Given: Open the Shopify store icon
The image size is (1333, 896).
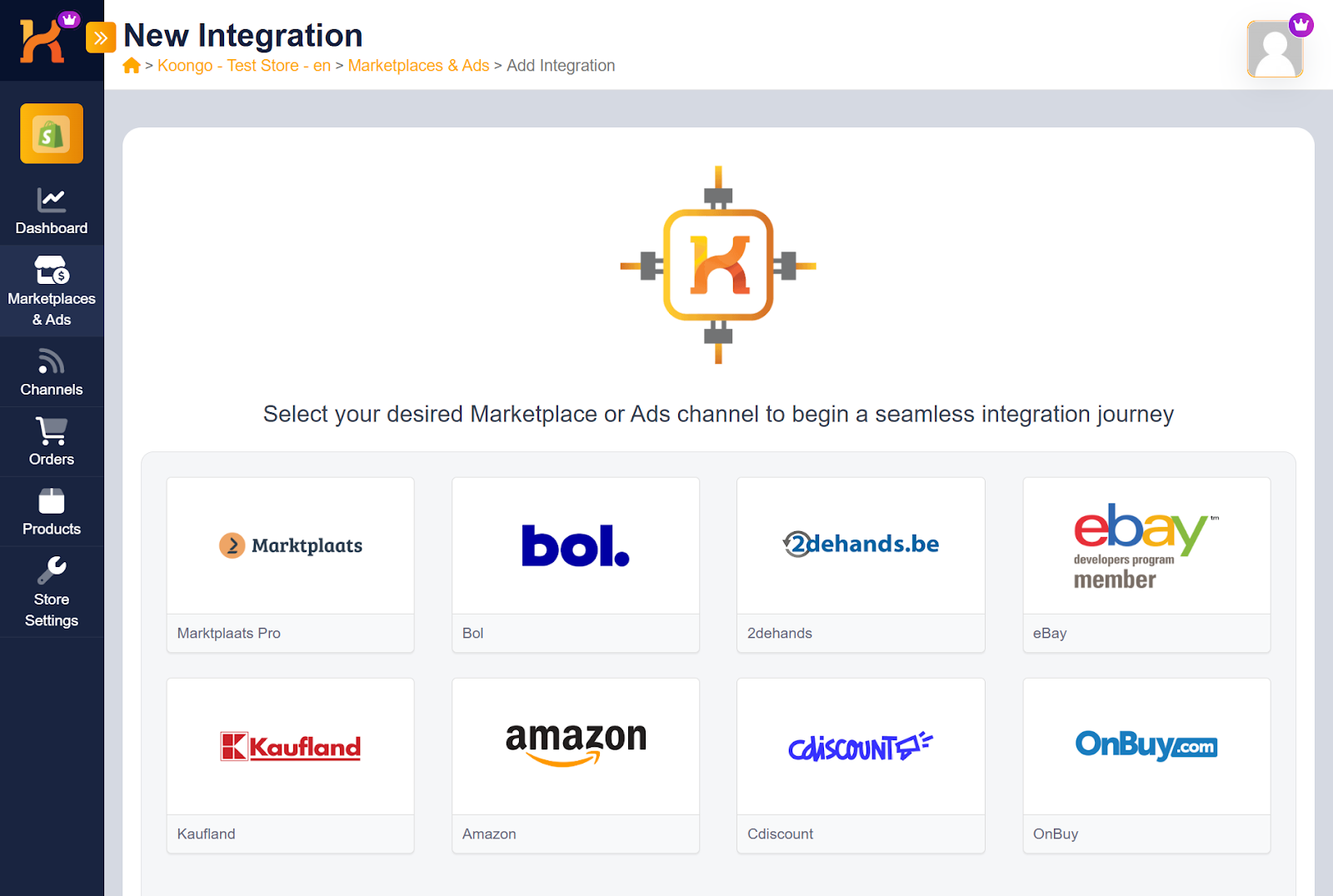Looking at the screenshot, I should [x=52, y=133].
